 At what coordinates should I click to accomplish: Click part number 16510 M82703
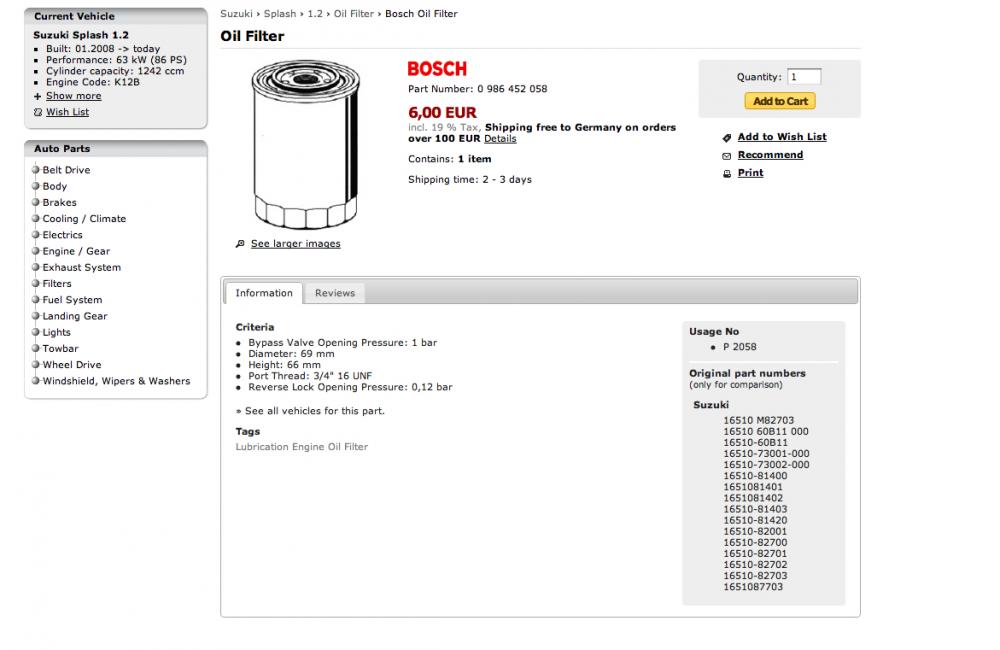[x=758, y=420]
